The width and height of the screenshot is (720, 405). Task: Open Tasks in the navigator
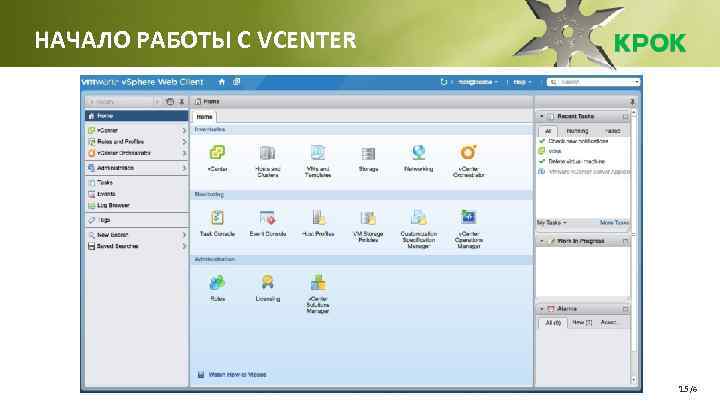tap(136, 183)
